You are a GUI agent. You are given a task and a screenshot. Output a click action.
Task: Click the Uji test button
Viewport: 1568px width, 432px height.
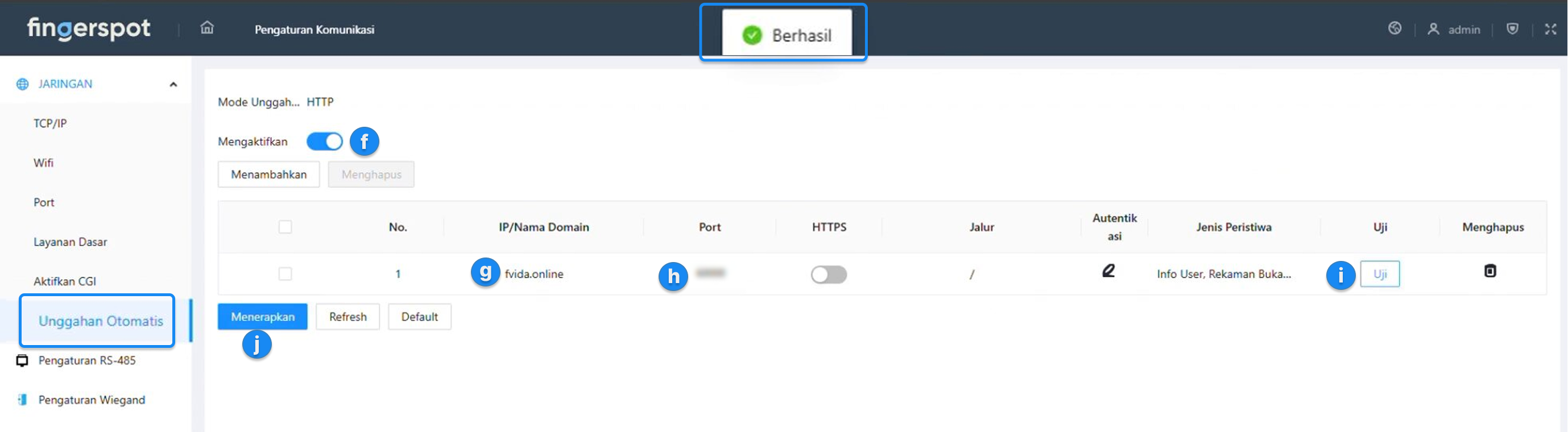click(x=1379, y=274)
